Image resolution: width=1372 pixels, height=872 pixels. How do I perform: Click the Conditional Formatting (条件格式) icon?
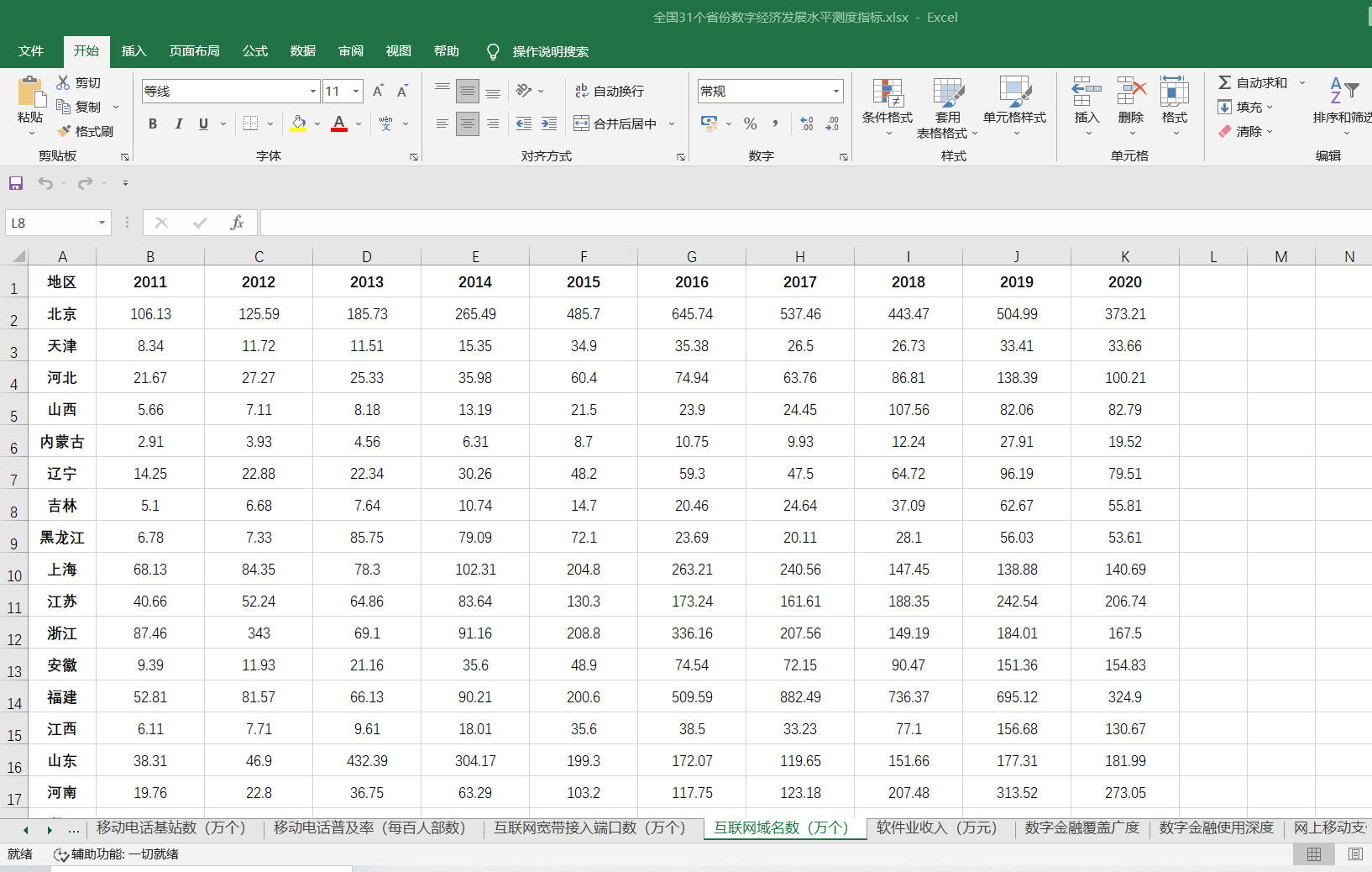point(887,94)
